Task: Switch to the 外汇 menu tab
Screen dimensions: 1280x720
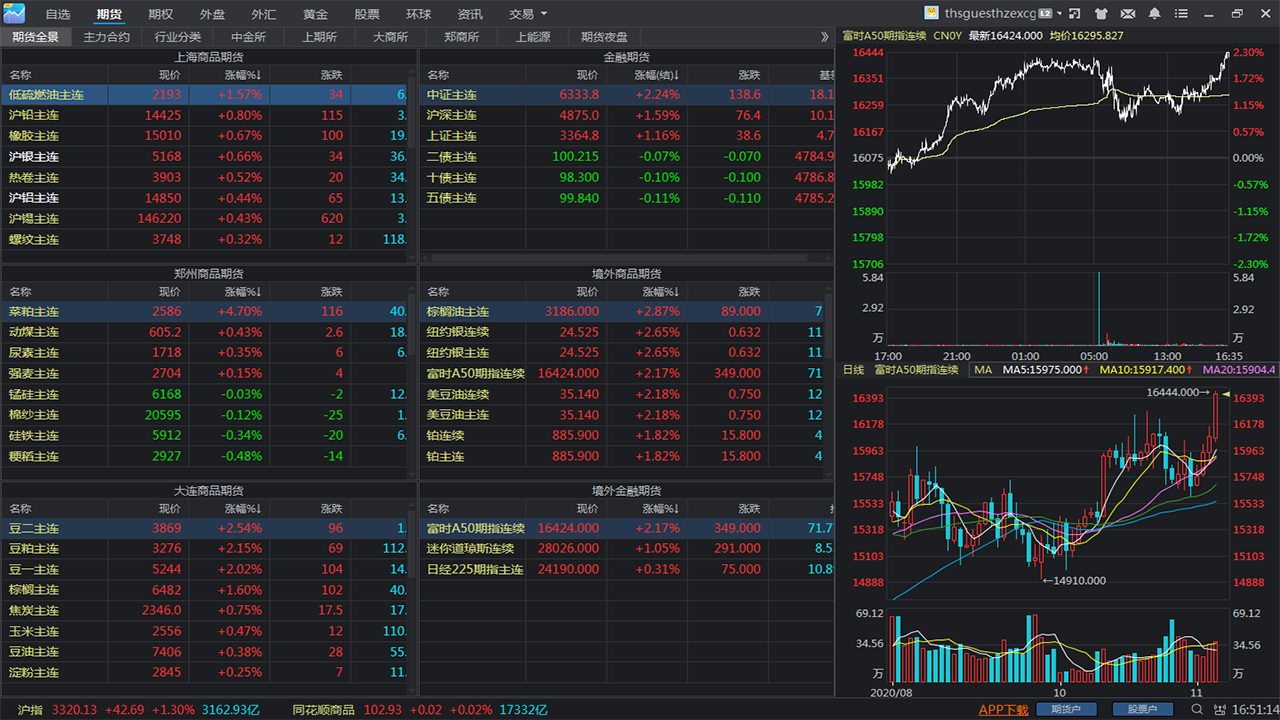Action: pos(264,14)
